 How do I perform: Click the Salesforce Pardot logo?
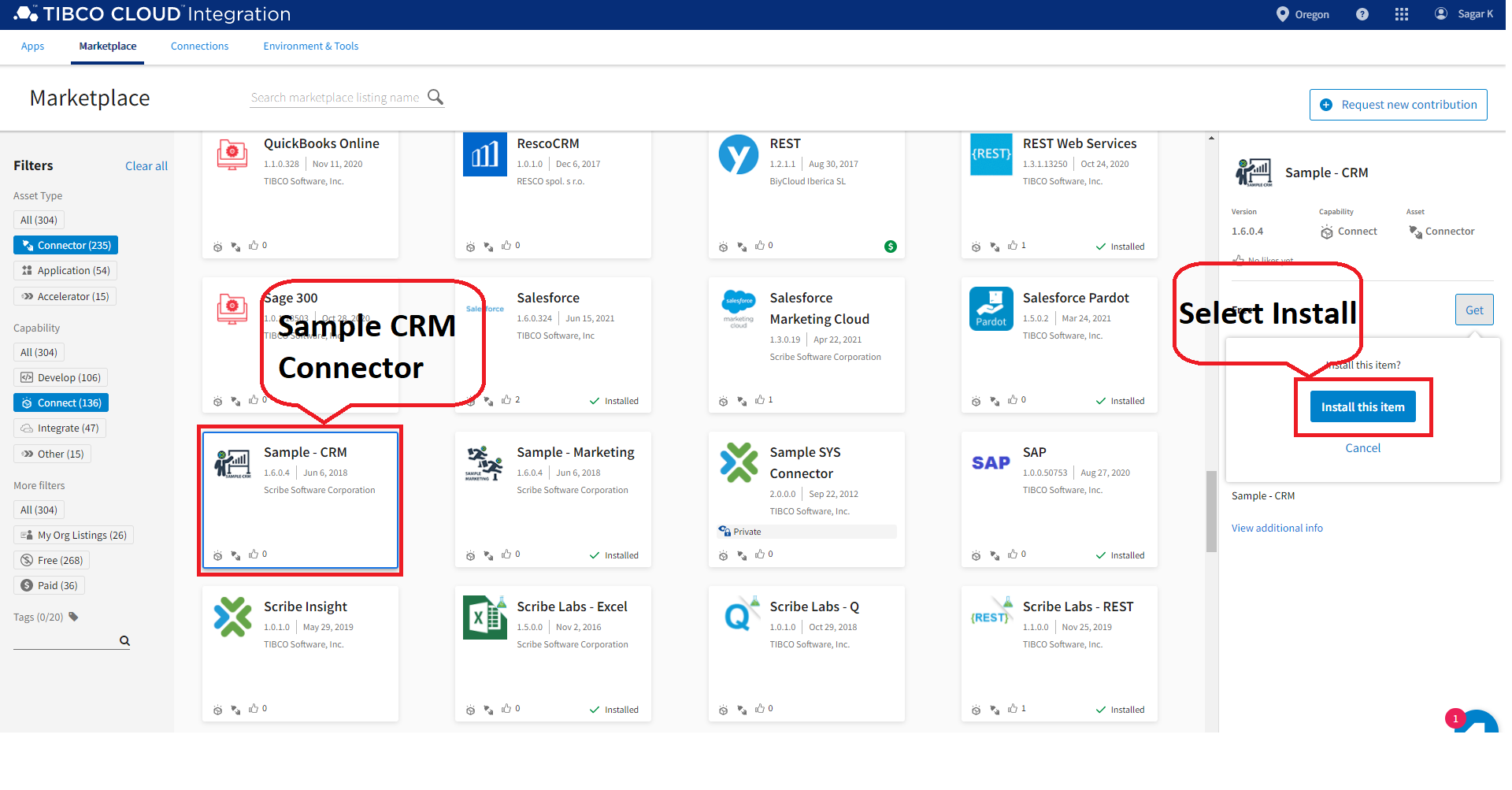click(991, 309)
